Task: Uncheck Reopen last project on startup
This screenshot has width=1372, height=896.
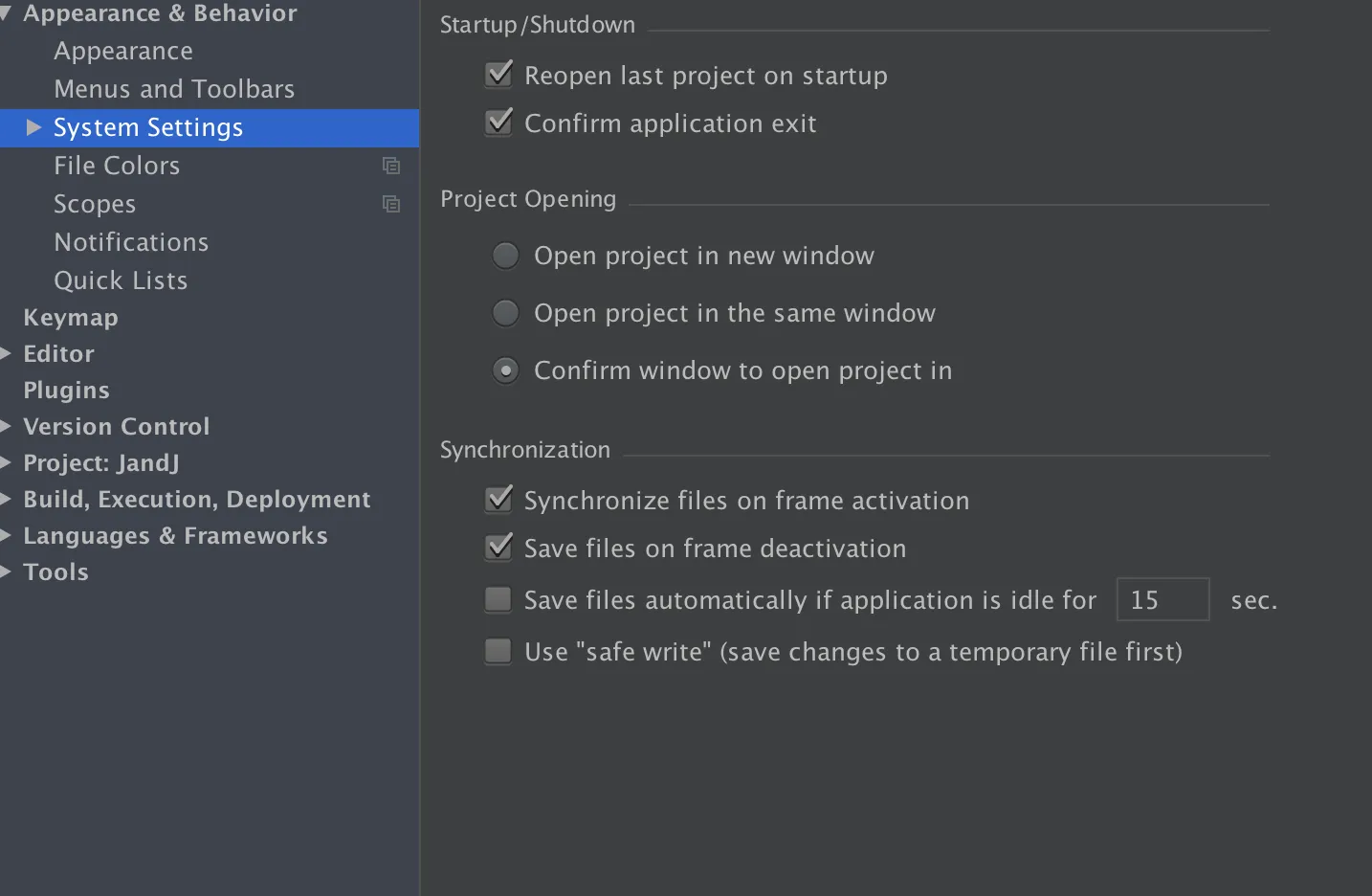Action: pos(498,75)
